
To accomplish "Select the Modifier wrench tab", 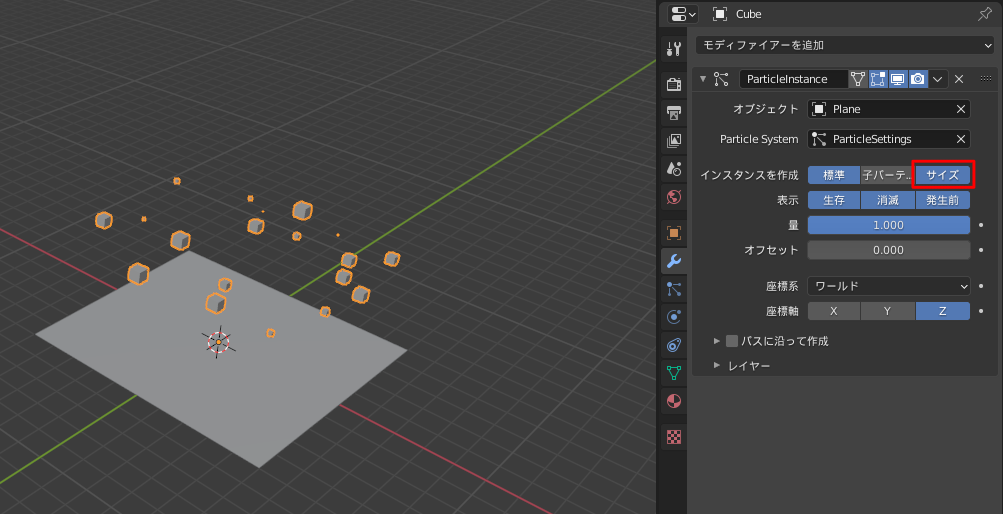I will click(x=674, y=261).
